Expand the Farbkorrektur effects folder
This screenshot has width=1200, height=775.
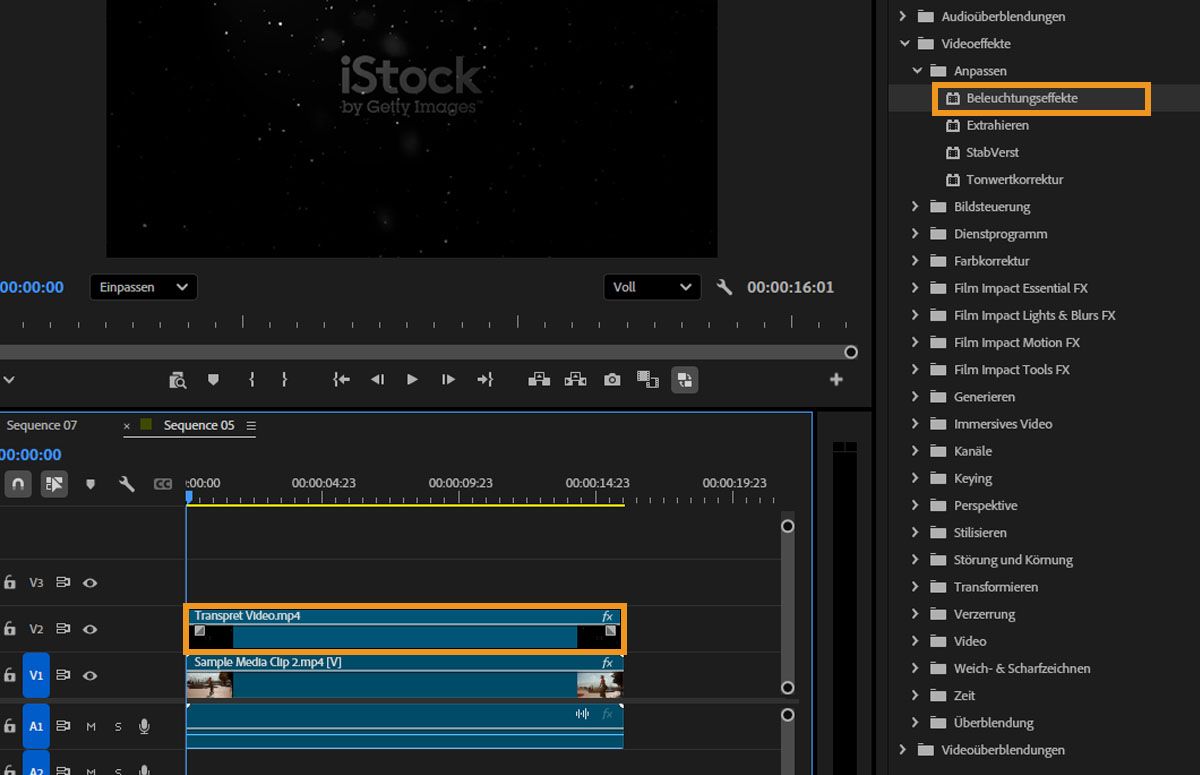915,261
